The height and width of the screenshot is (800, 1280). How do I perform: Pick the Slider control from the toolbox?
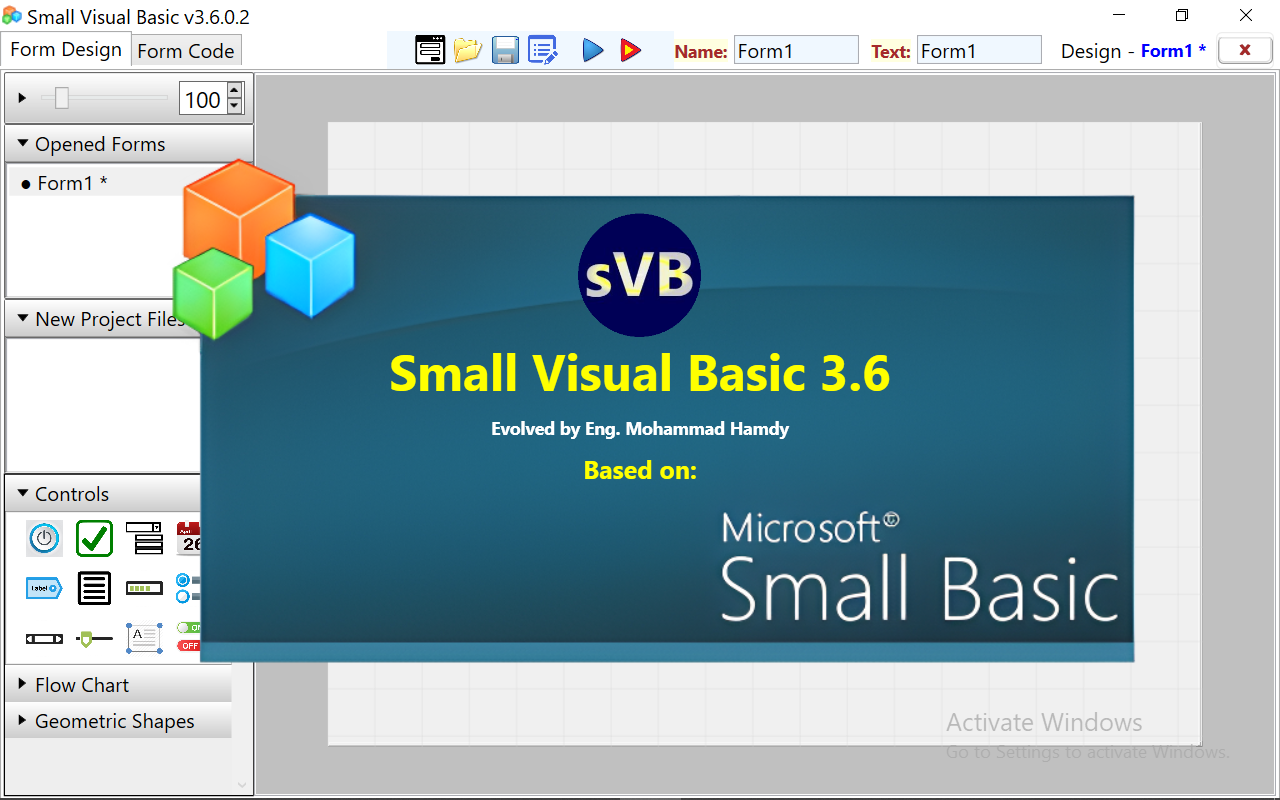pyautogui.click(x=94, y=638)
